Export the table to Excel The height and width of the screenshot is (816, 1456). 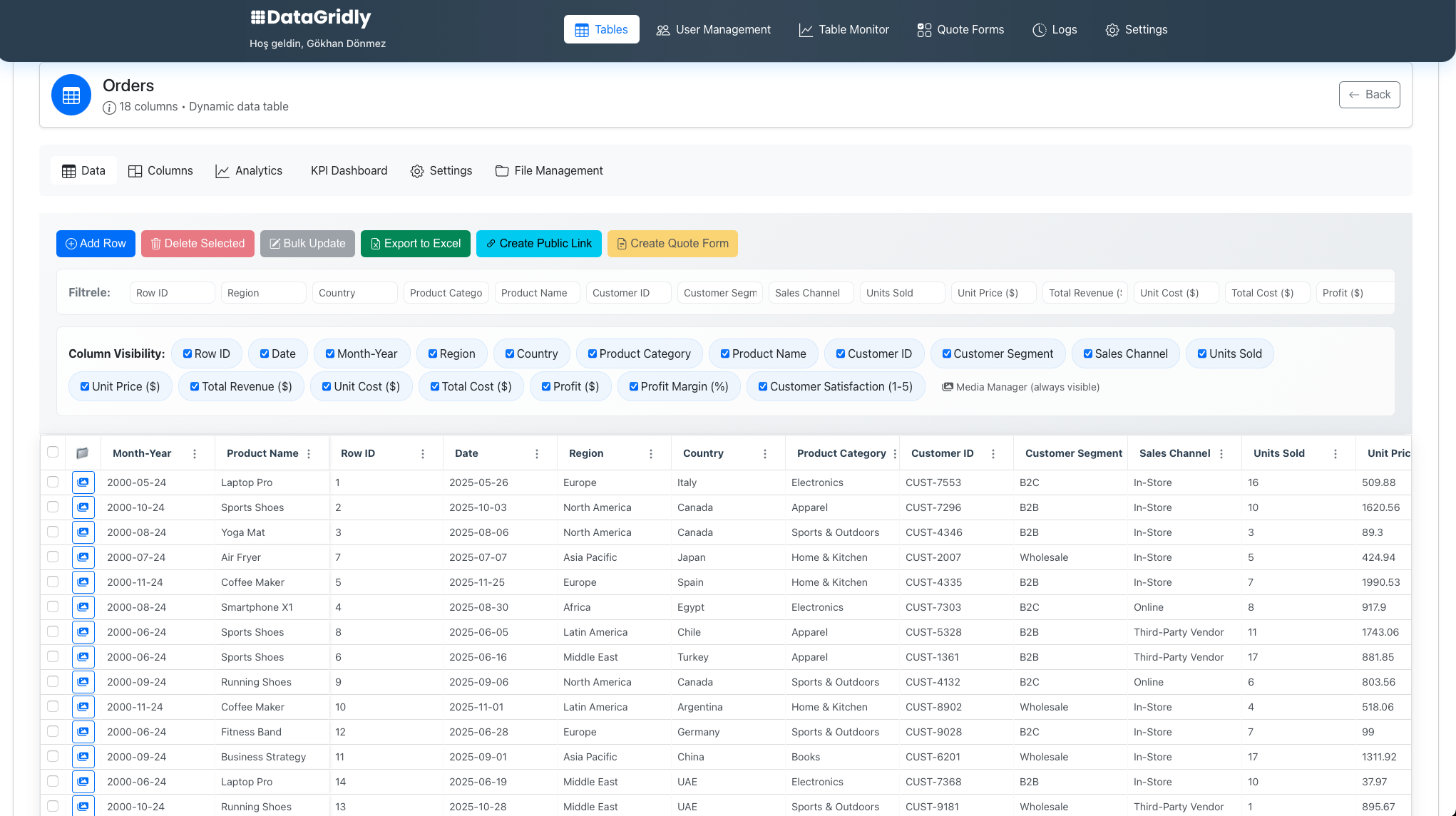pos(416,244)
